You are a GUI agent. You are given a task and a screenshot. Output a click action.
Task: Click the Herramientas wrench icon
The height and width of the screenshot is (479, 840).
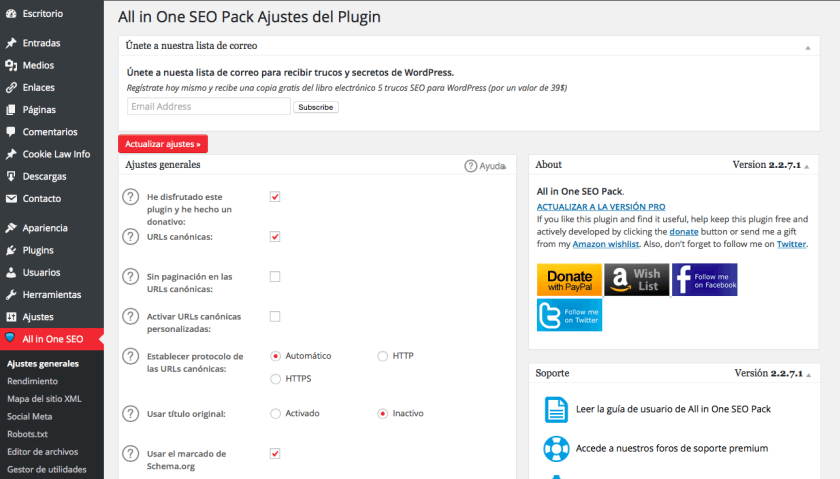click(x=11, y=295)
